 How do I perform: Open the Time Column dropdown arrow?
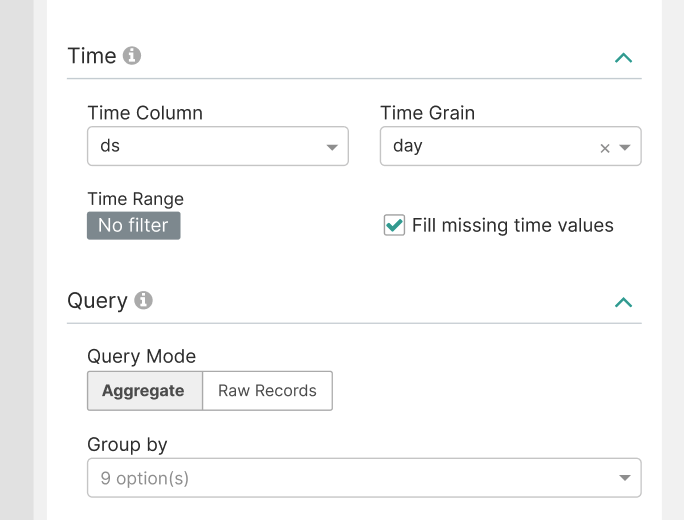[x=332, y=147]
